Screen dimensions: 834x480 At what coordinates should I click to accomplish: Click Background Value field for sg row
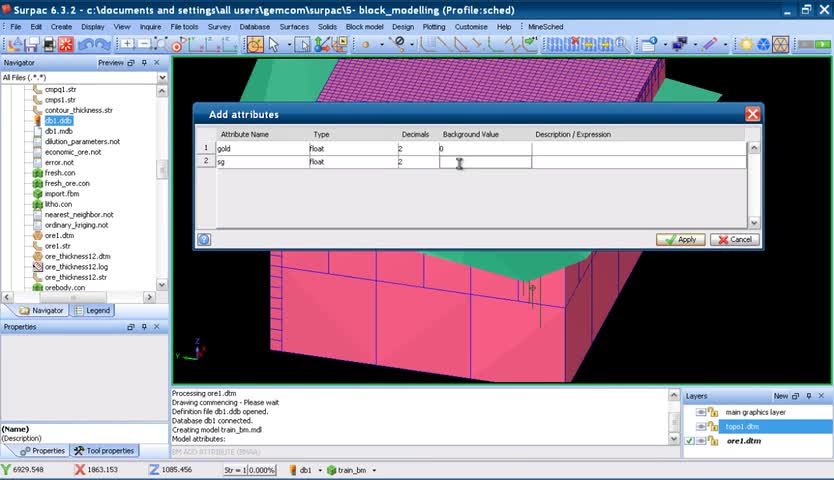coord(485,162)
